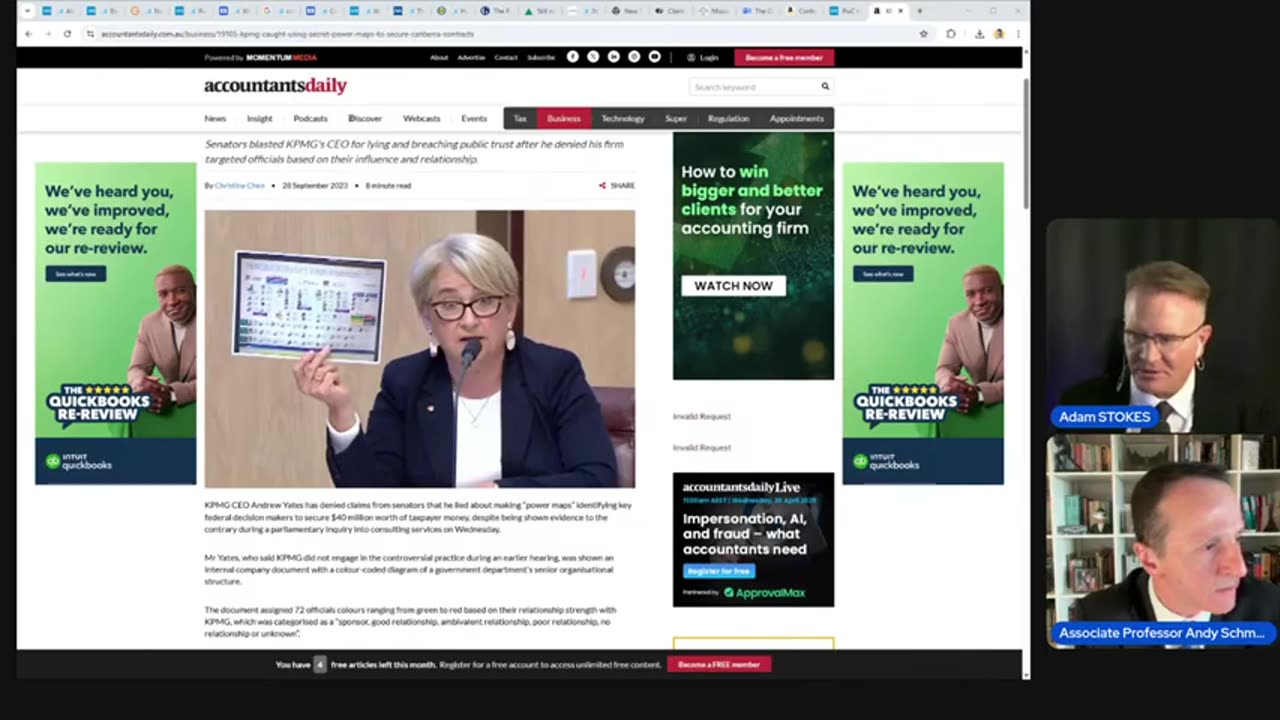
Task: Open the Discover menu
Action: 365,118
